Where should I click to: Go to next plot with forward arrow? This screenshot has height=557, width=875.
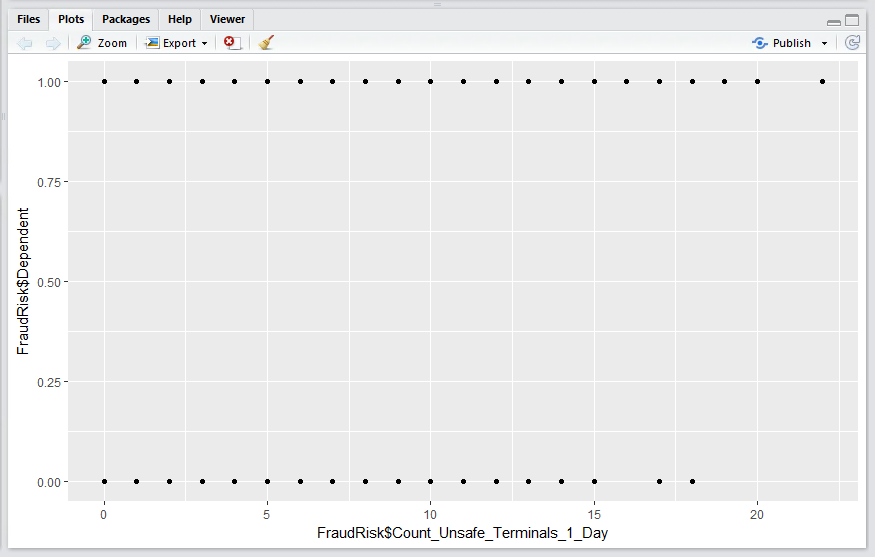point(53,43)
